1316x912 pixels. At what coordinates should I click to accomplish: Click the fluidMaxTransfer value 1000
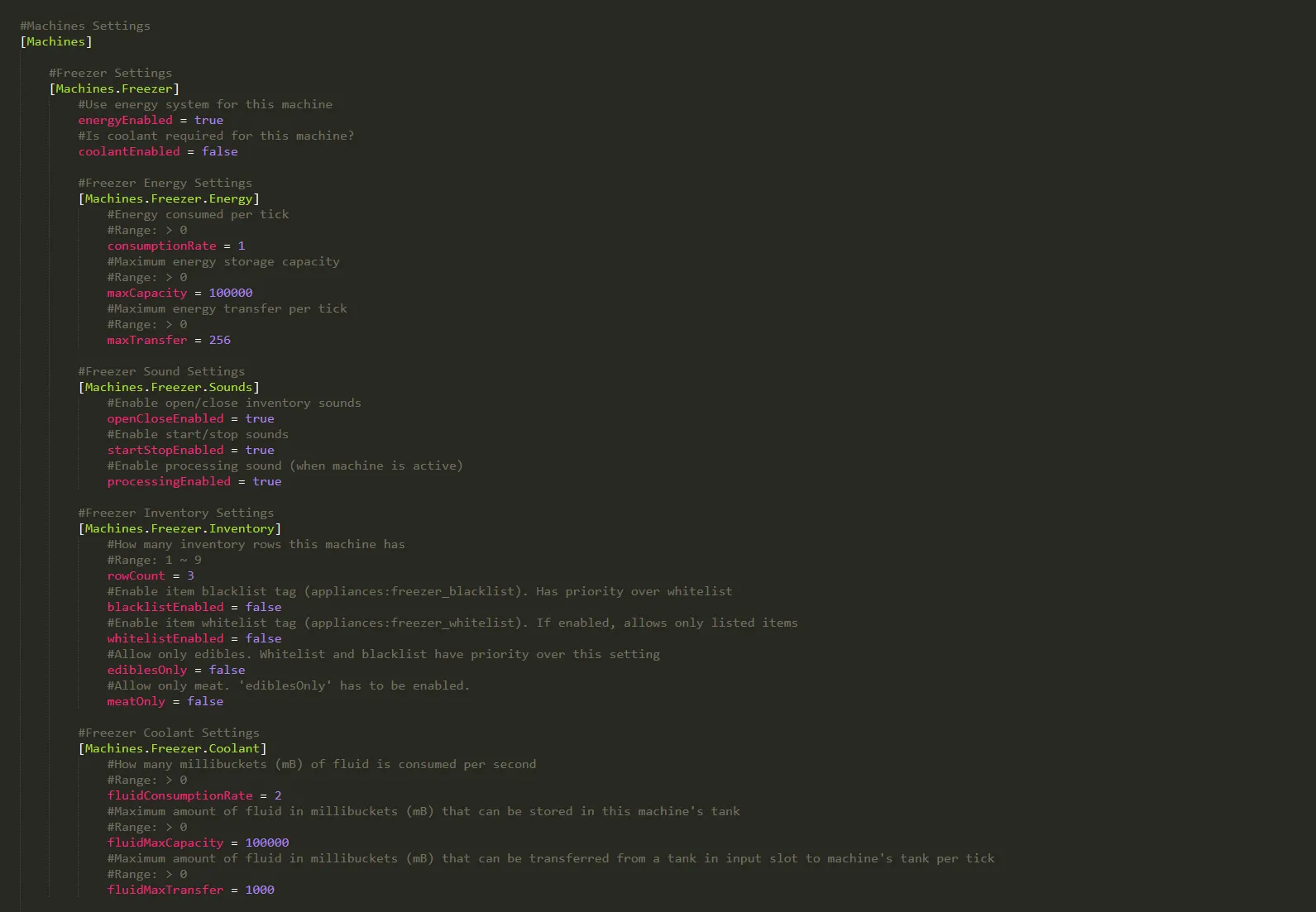click(x=260, y=890)
